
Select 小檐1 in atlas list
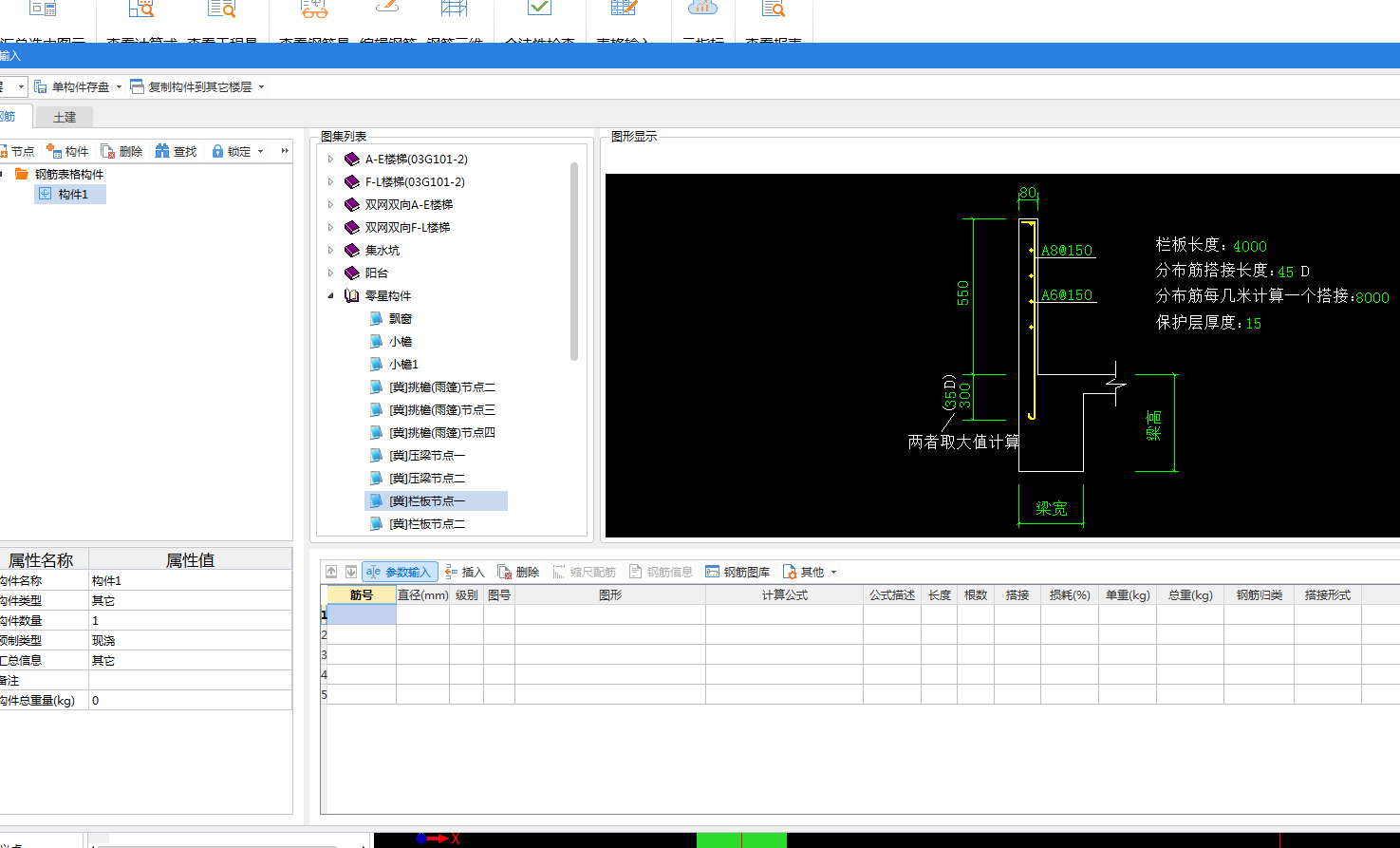pos(403,364)
